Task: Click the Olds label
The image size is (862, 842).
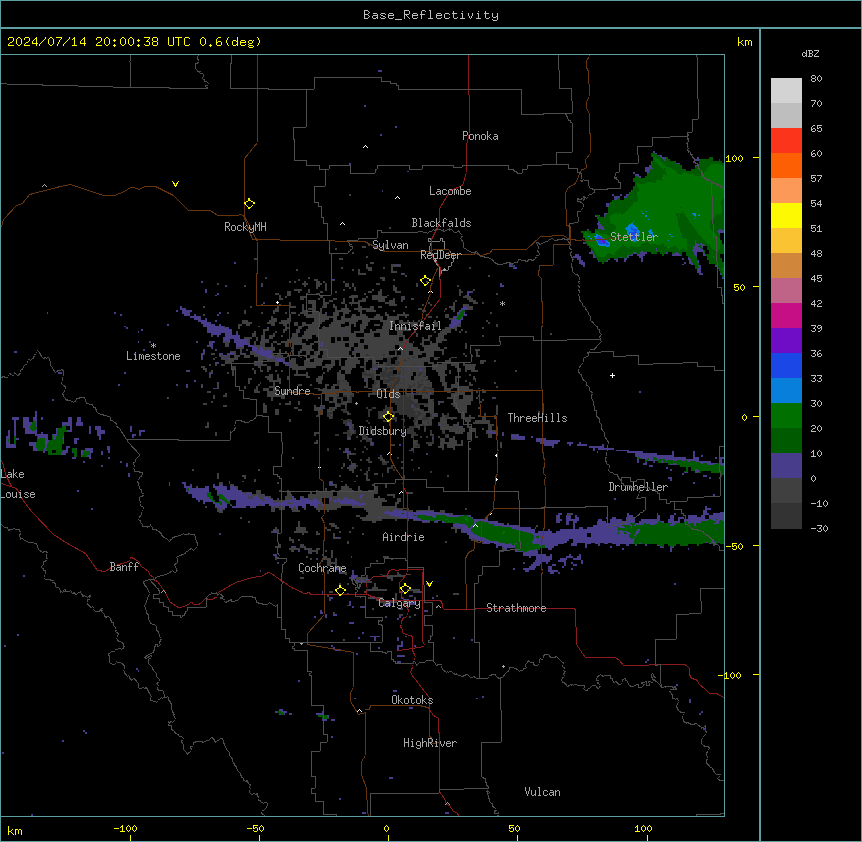Action: [388, 394]
